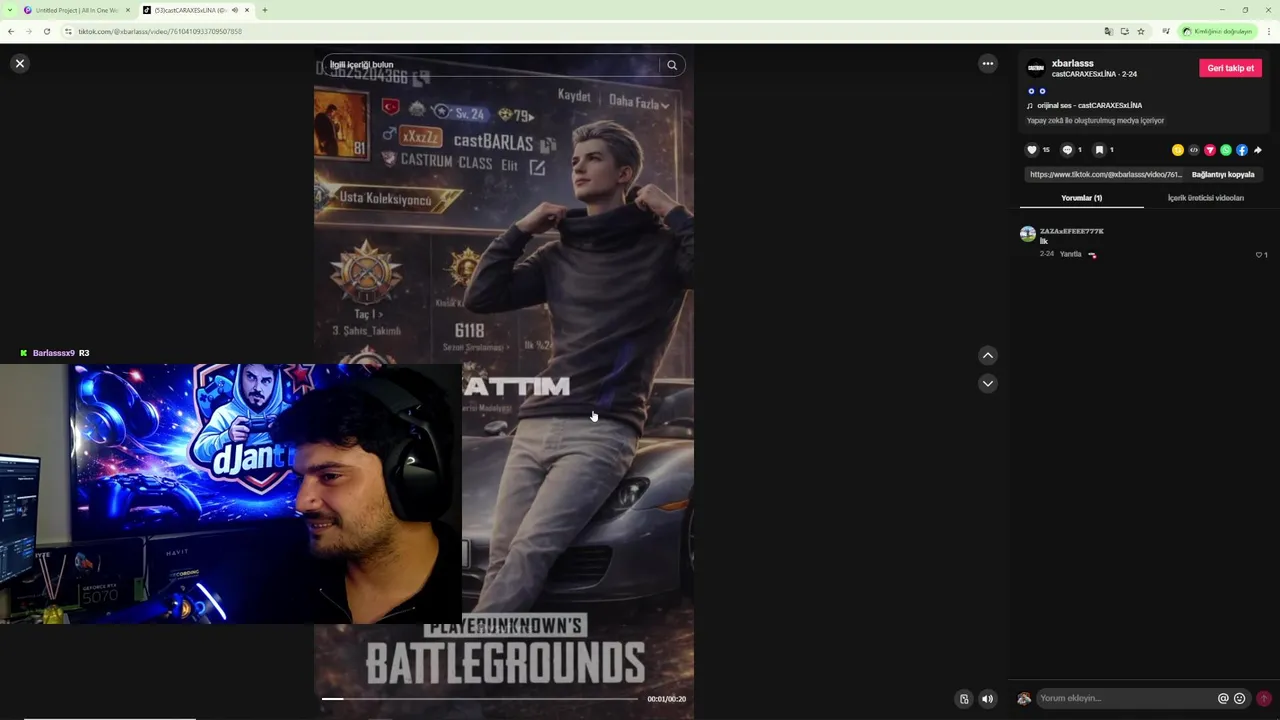Viewport: 1280px width, 720px height.
Task: Go to next video with down chevron
Action: pos(988,383)
